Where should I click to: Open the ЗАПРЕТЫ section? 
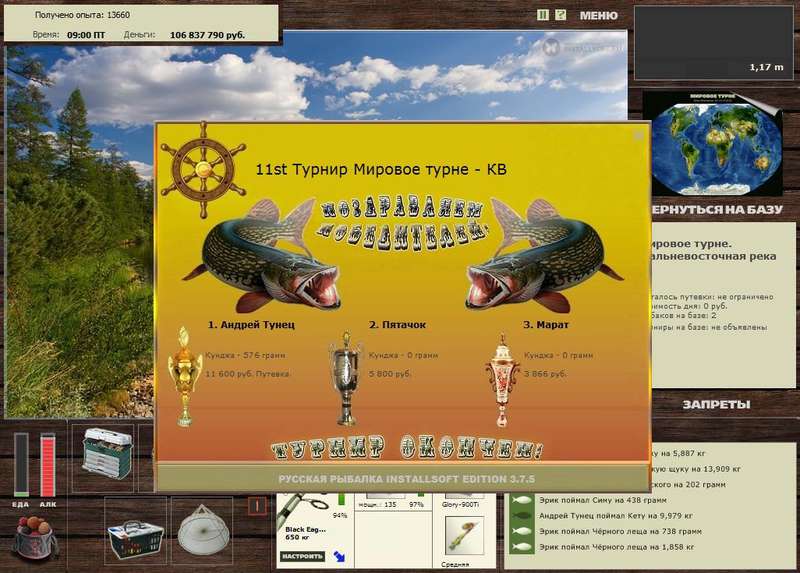[x=716, y=405]
